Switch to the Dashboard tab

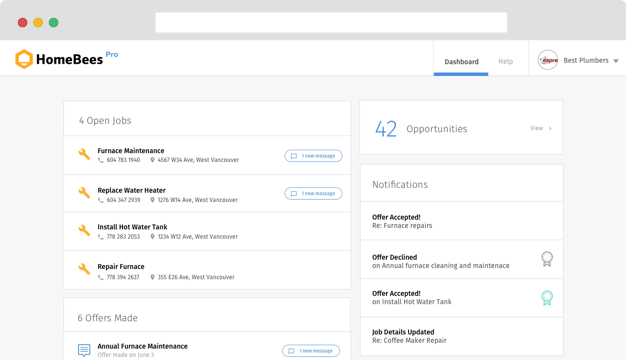[461, 61]
